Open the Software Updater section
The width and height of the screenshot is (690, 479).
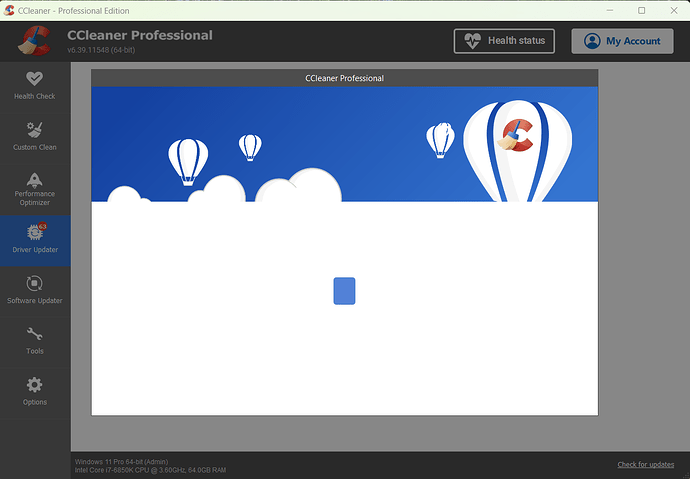point(35,291)
